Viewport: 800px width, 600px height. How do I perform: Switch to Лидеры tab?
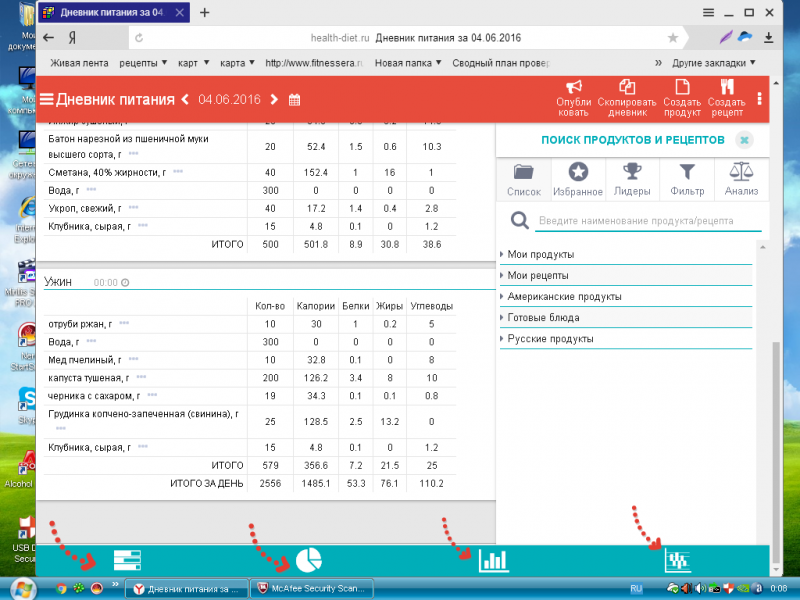tap(632, 179)
